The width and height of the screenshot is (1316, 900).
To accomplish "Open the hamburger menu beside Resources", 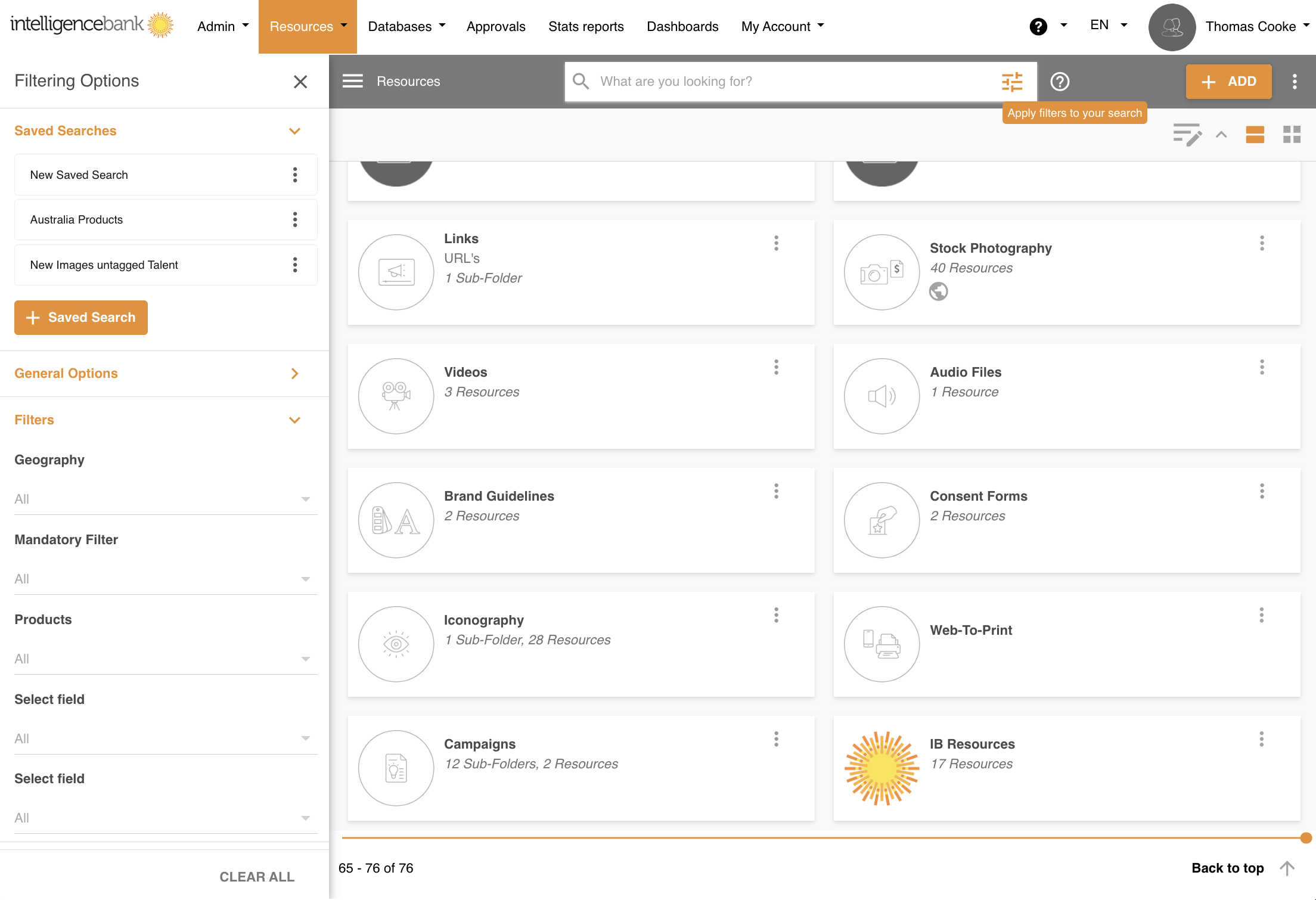I will tap(352, 81).
